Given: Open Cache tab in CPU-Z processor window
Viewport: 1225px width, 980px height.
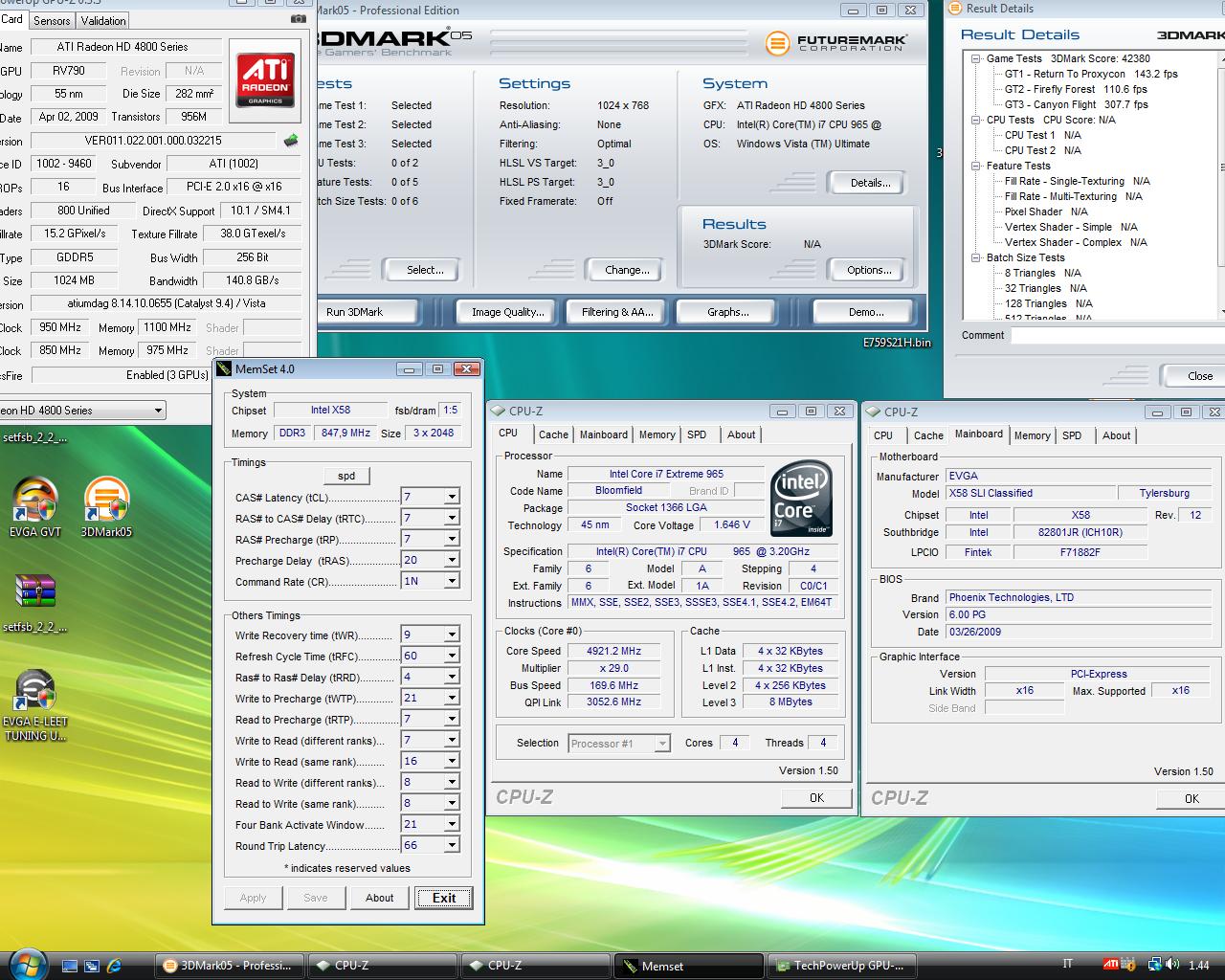Looking at the screenshot, I should (553, 434).
